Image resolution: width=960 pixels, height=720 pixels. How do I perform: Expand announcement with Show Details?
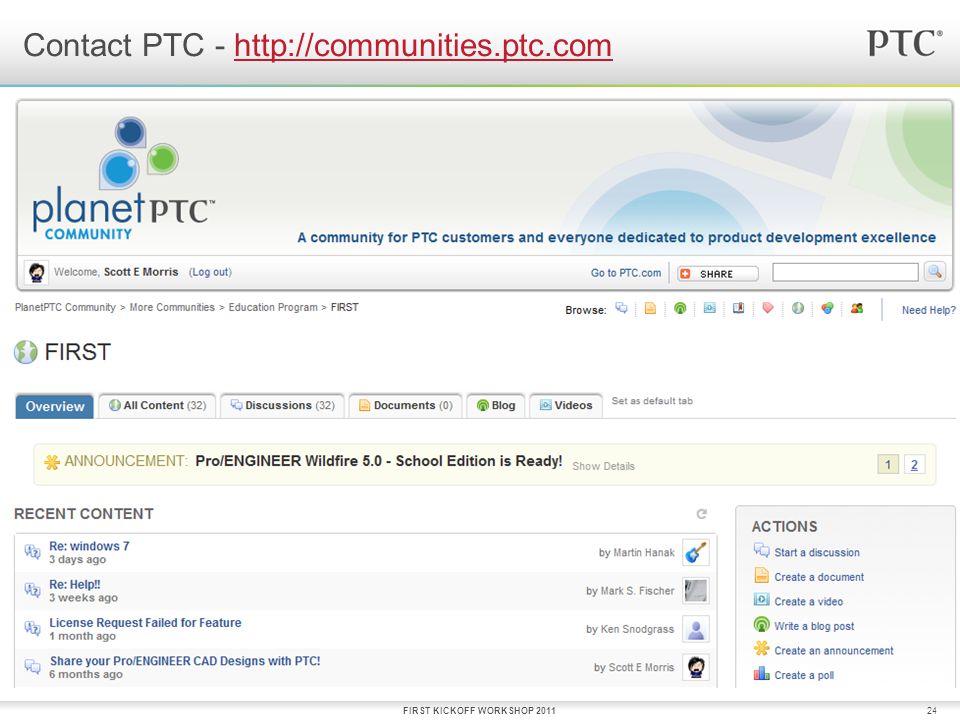click(603, 466)
